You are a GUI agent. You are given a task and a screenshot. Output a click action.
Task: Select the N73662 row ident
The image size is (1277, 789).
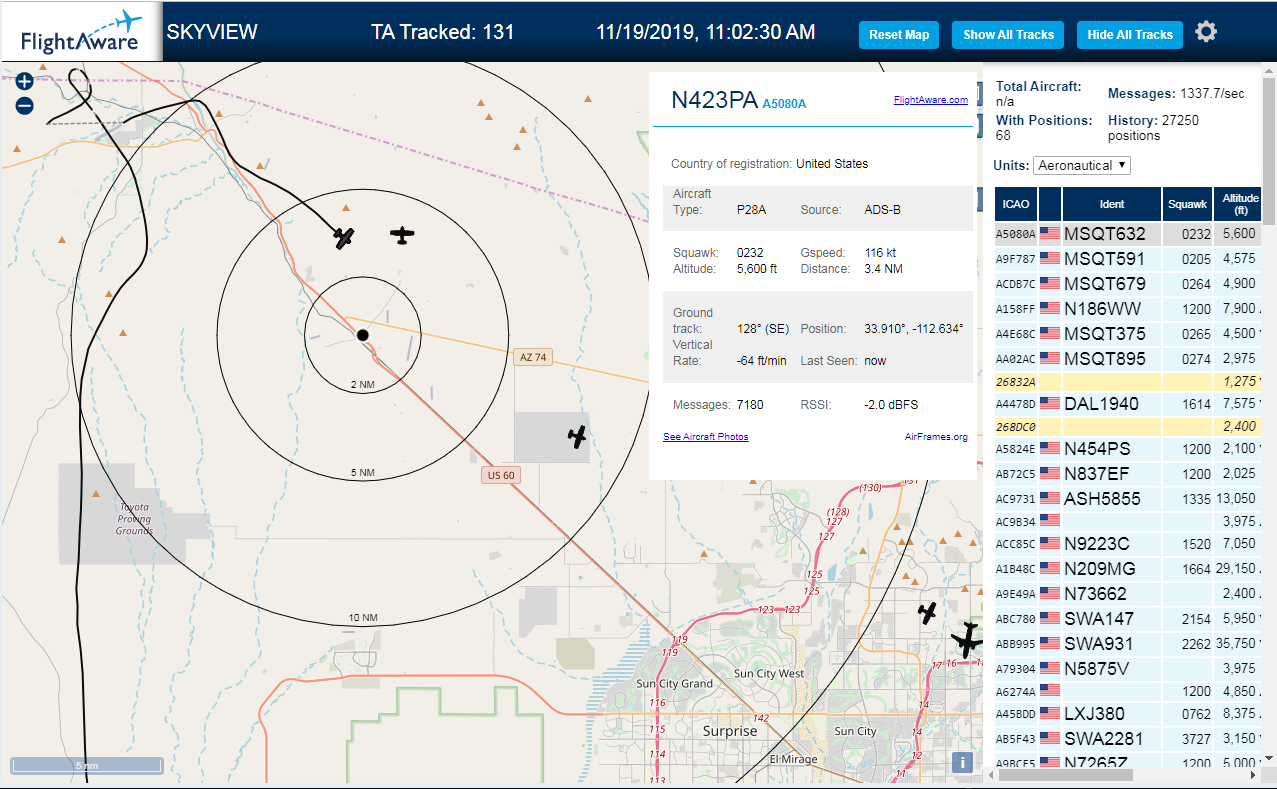[1095, 594]
